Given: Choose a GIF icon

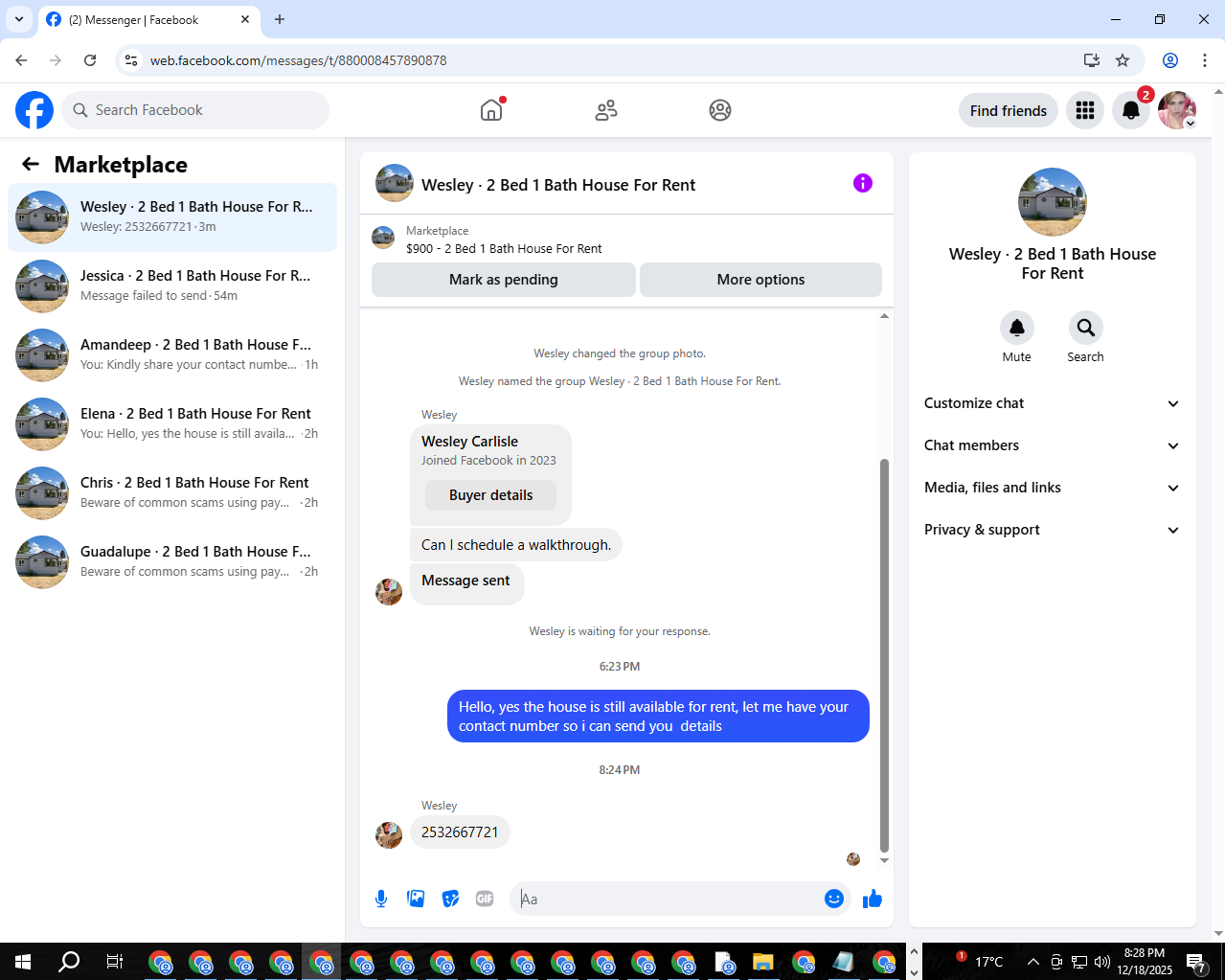Looking at the screenshot, I should point(485,899).
